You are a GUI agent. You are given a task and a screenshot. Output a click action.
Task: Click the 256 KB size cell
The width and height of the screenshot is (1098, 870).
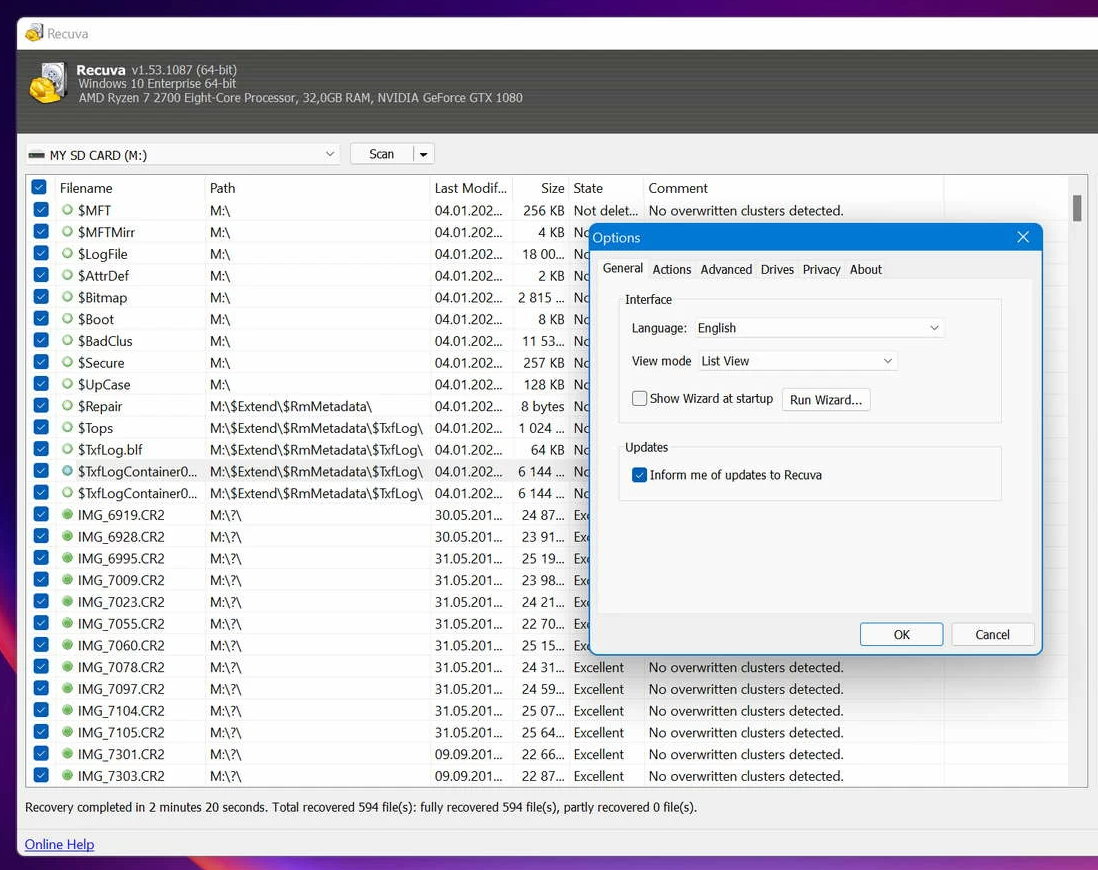pos(543,210)
